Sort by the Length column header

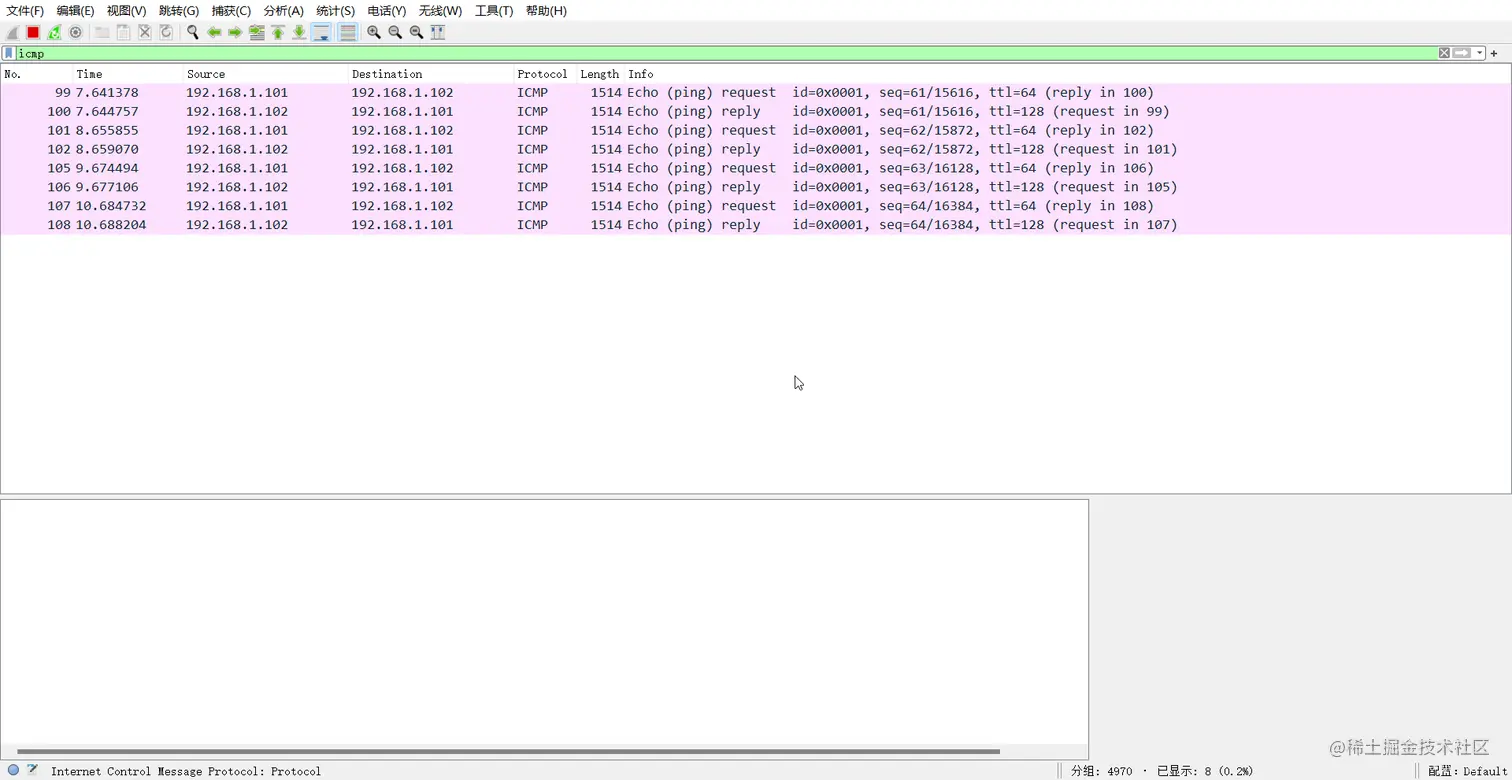click(601, 74)
